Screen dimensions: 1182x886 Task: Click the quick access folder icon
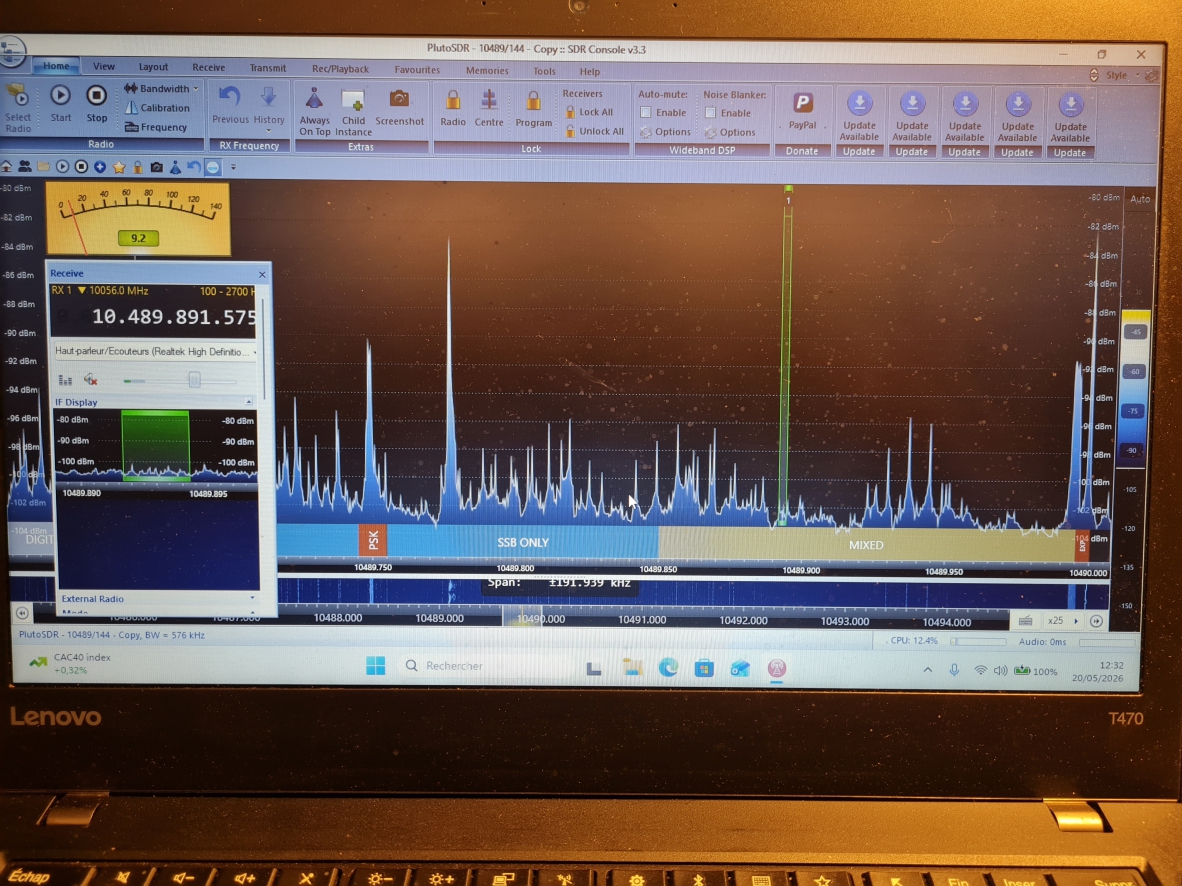[x=44, y=166]
